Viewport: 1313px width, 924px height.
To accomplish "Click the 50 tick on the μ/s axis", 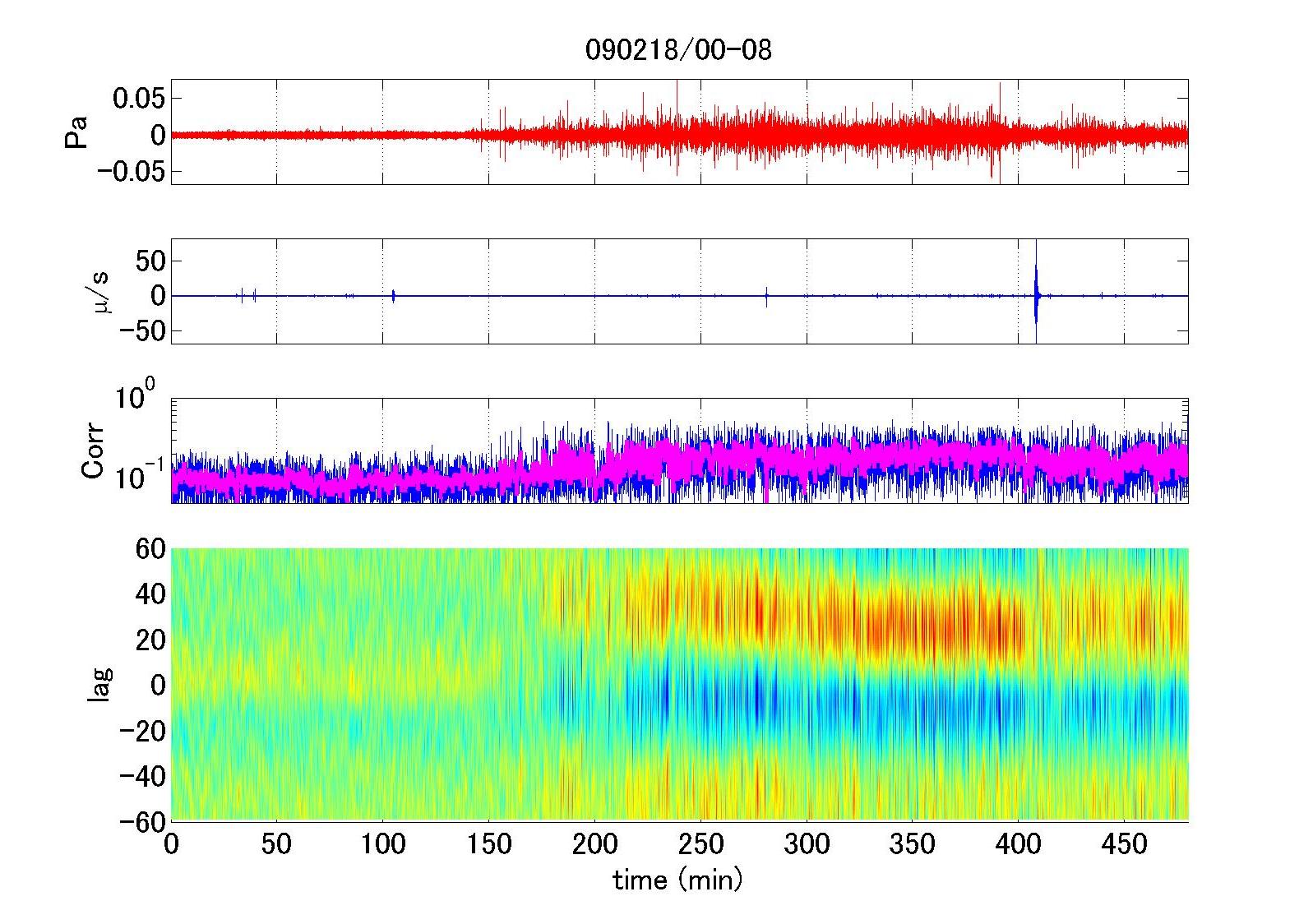I will (x=151, y=261).
